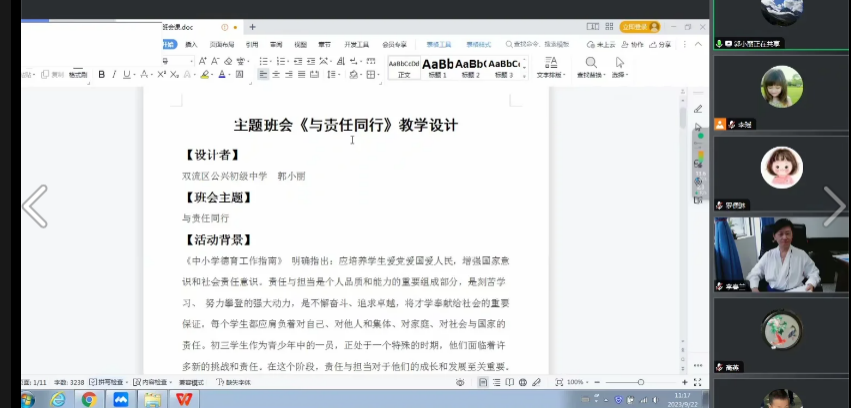Zoom in with plus button
This screenshot has width=851, height=408.
point(685,382)
